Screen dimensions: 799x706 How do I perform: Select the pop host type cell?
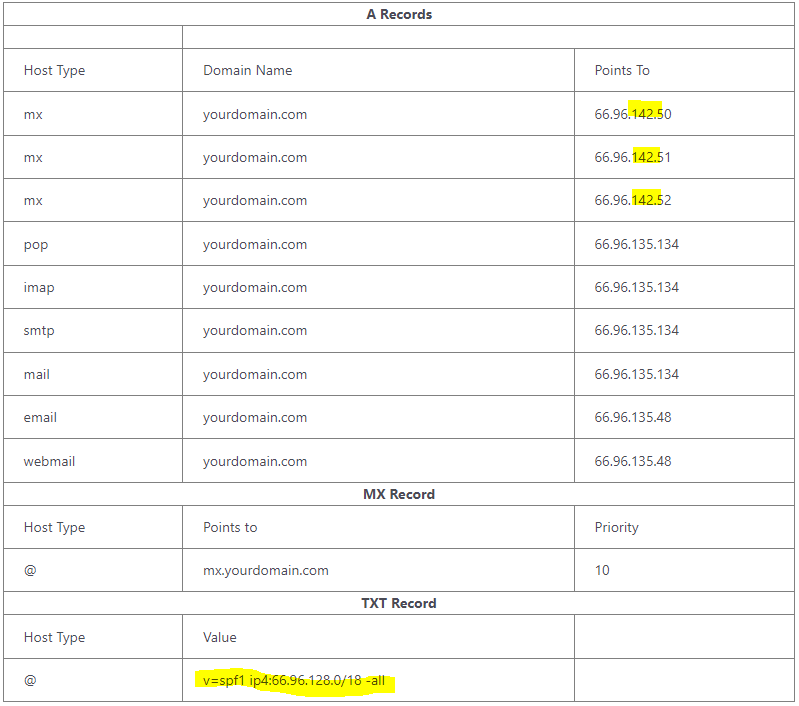tap(36, 244)
